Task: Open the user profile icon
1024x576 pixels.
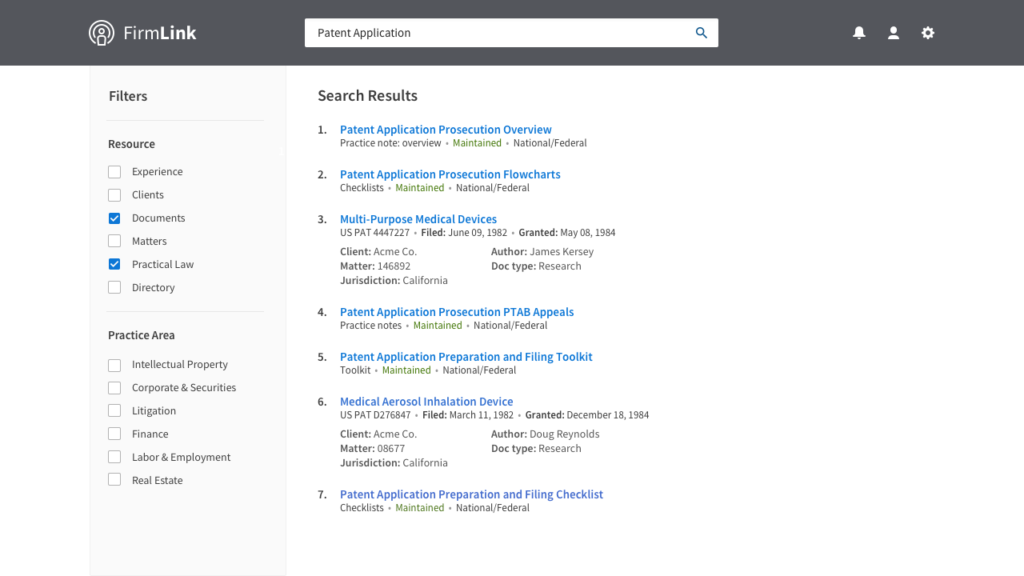Action: coord(893,33)
